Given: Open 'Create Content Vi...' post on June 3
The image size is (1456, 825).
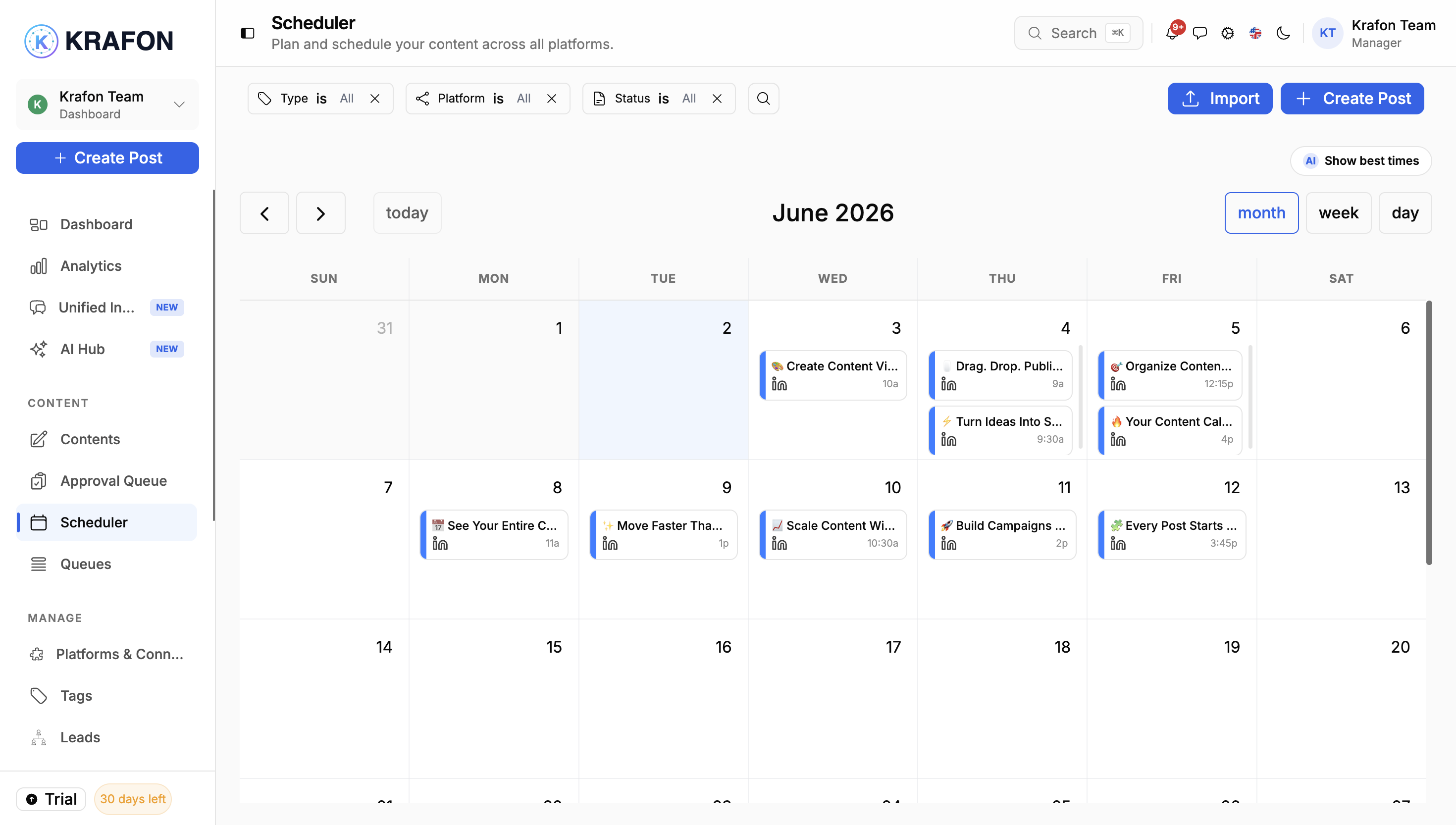Looking at the screenshot, I should (x=833, y=375).
